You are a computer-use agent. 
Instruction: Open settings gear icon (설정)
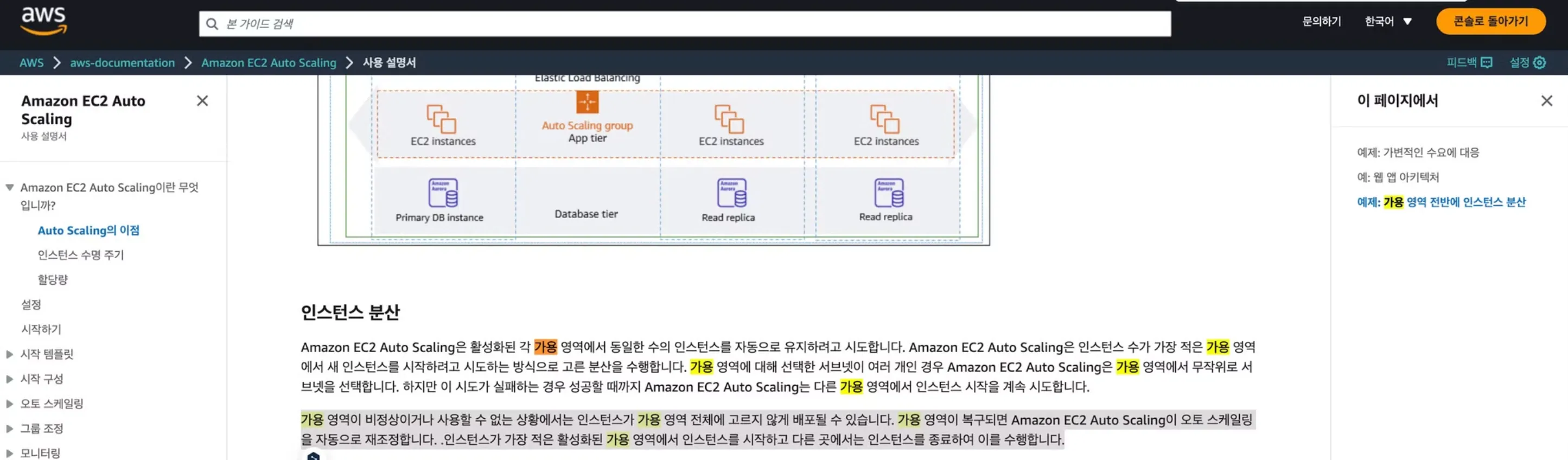pos(1539,63)
